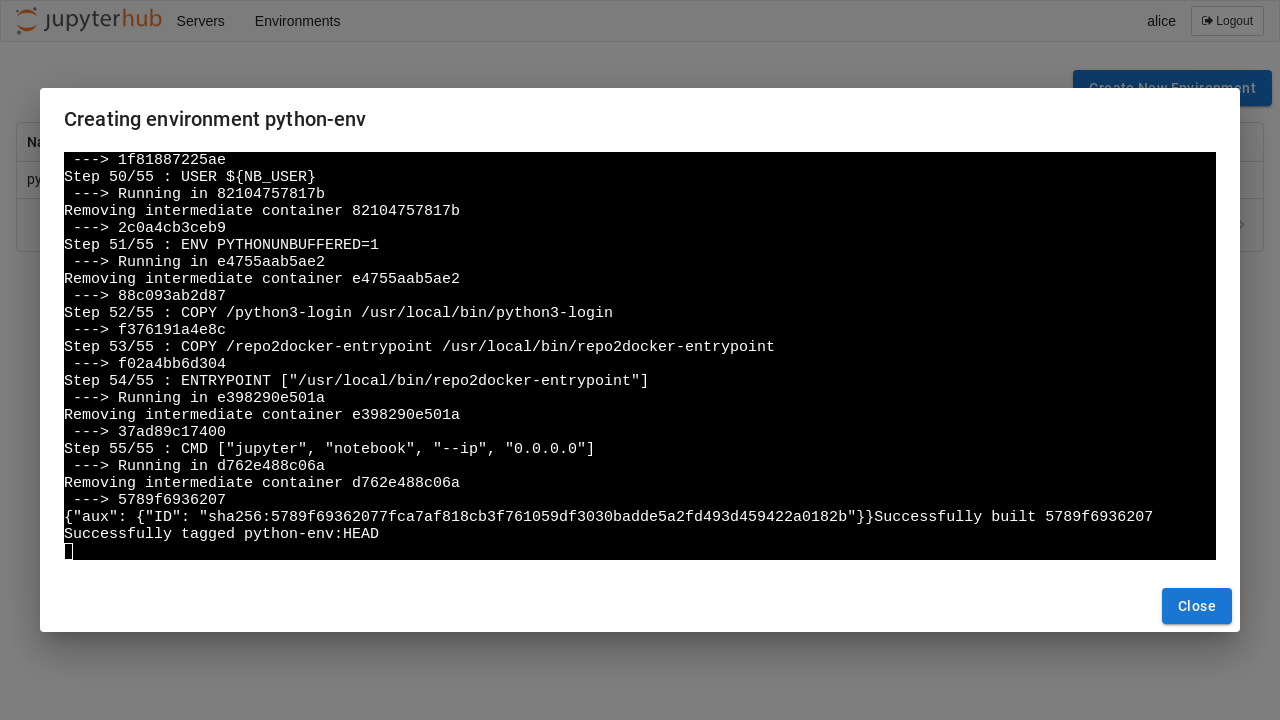Viewport: 1280px width, 720px height.
Task: Log out using the Logout button
Action: [x=1227, y=21]
